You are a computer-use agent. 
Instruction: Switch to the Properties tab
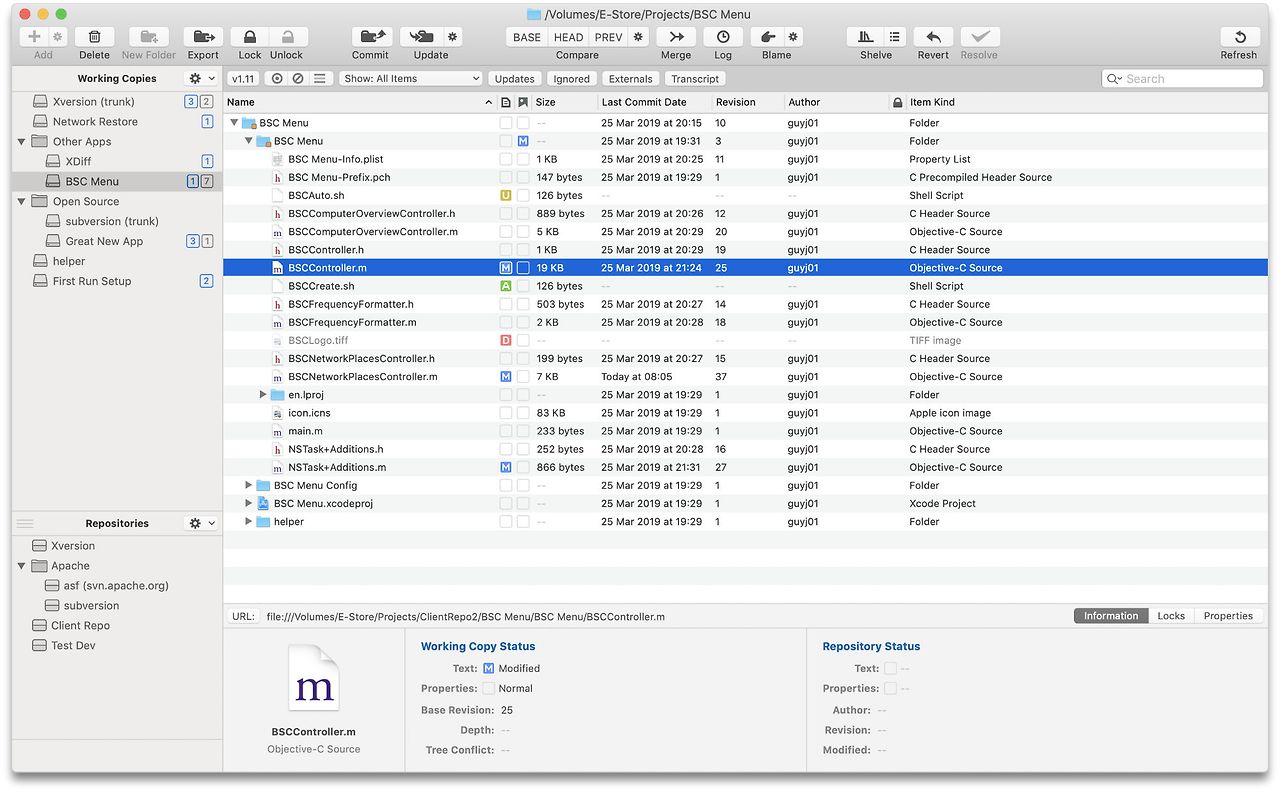pyautogui.click(x=1228, y=616)
